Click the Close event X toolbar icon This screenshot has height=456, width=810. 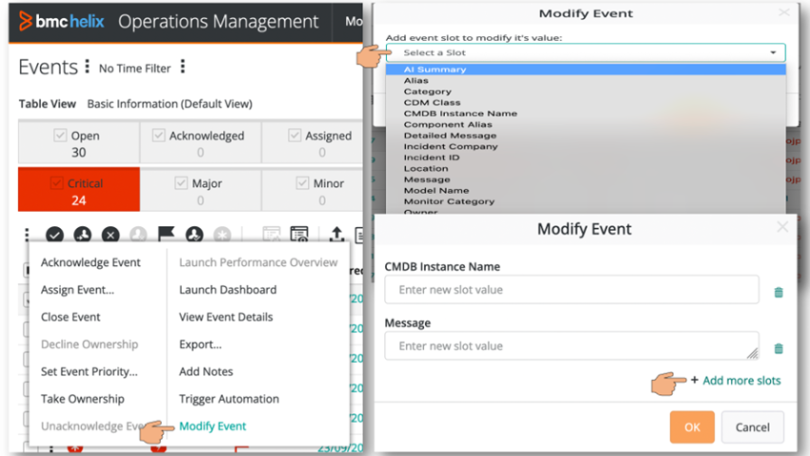[111, 235]
